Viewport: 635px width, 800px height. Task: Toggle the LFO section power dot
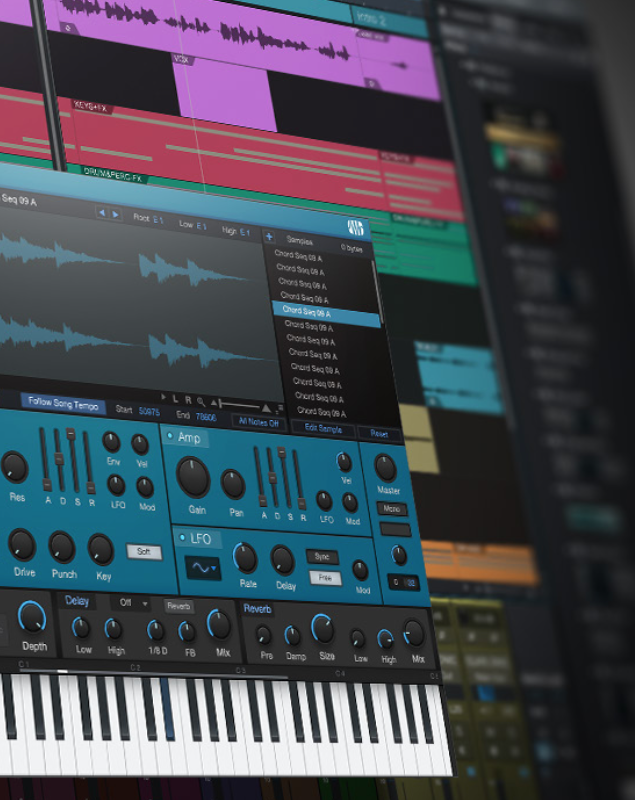(182, 537)
